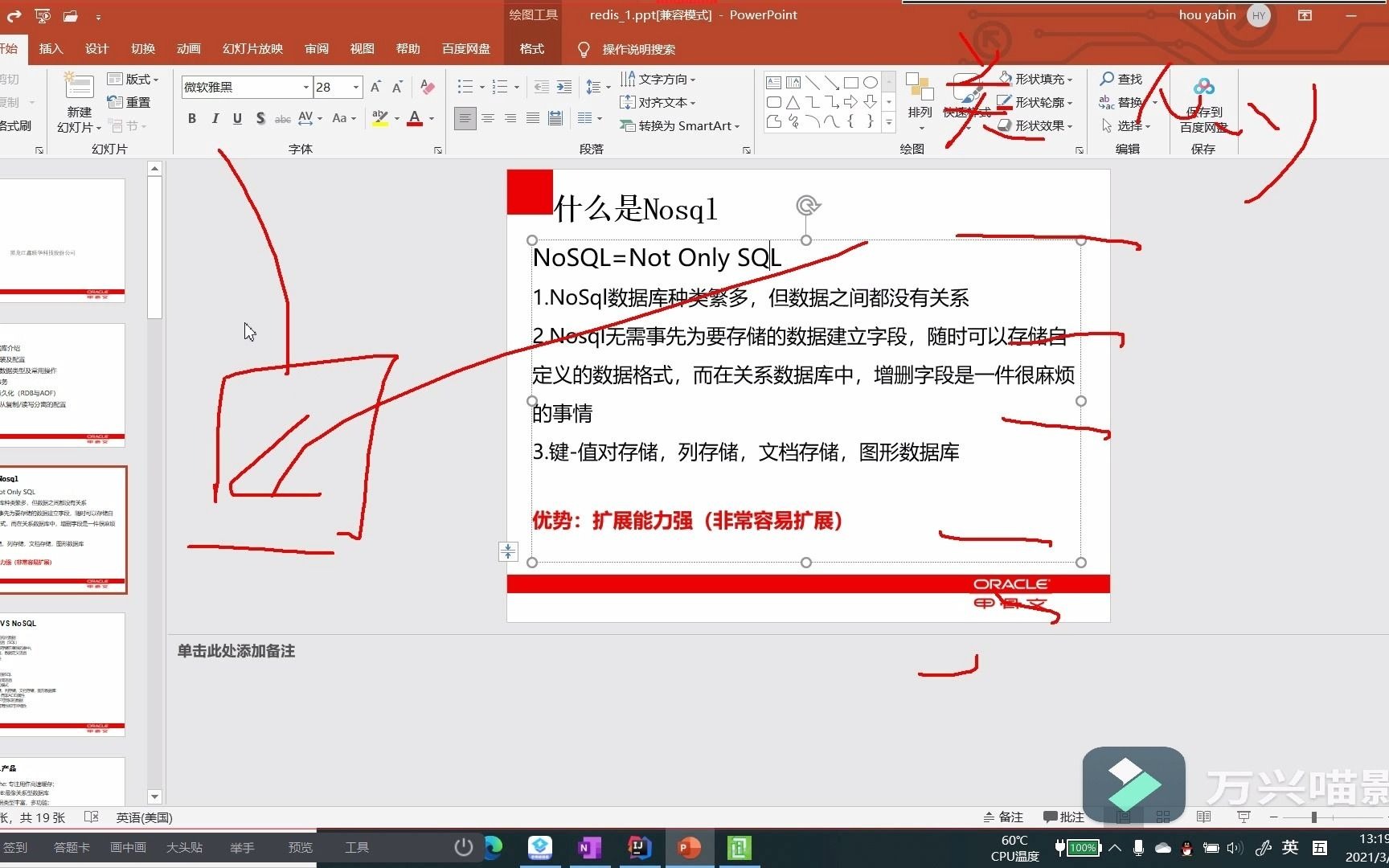Image resolution: width=1389 pixels, height=868 pixels.
Task: Open font name dropdown 微软雅黑
Action: pyautogui.click(x=306, y=87)
